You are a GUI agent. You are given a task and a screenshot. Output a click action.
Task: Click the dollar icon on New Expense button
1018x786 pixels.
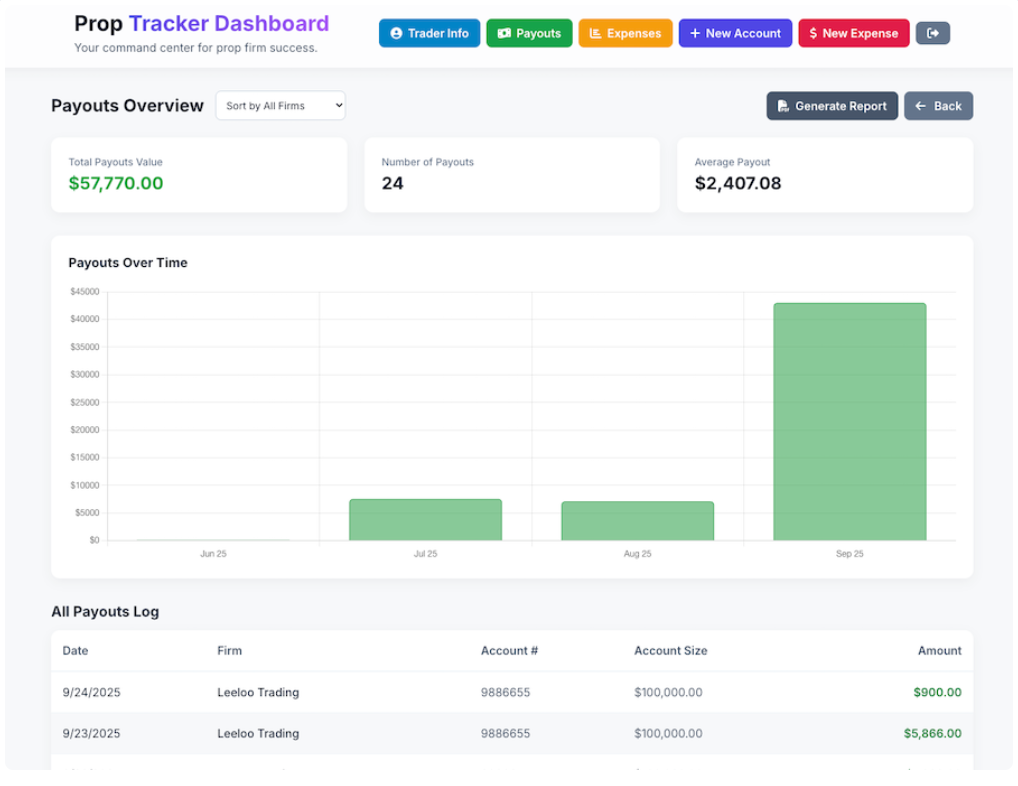pos(813,33)
